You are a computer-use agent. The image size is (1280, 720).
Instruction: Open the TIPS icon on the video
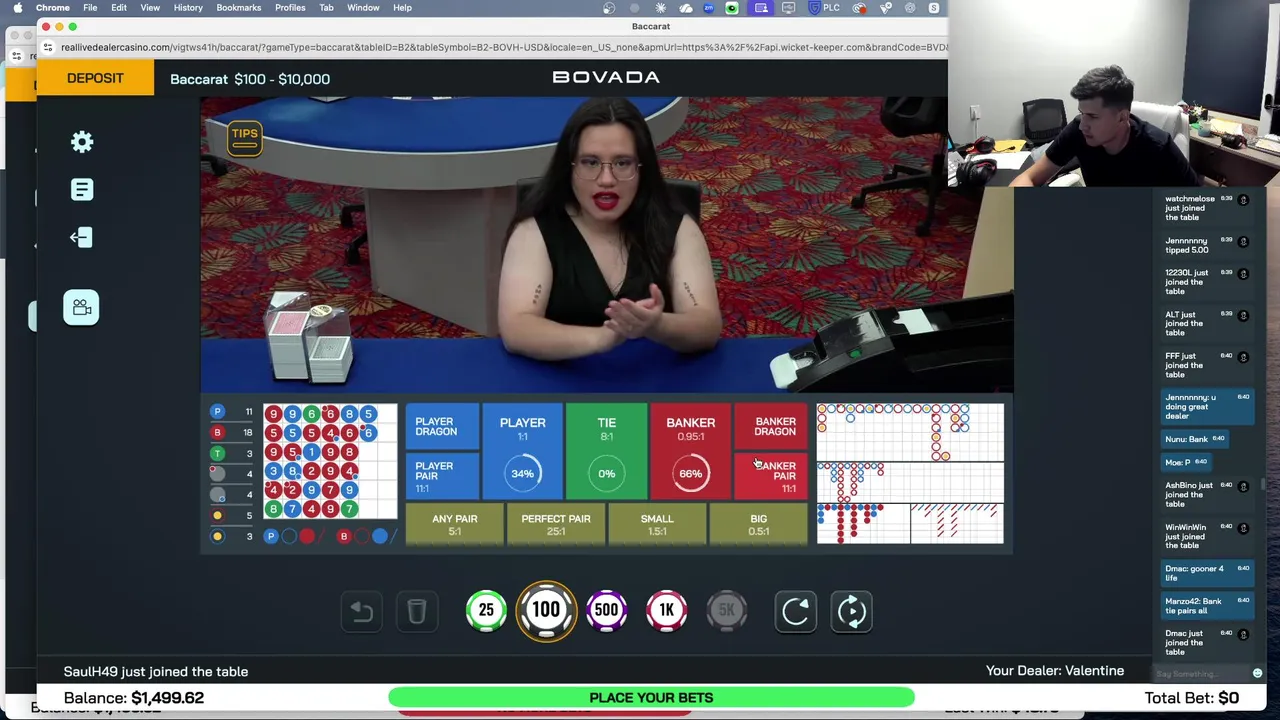(x=244, y=139)
